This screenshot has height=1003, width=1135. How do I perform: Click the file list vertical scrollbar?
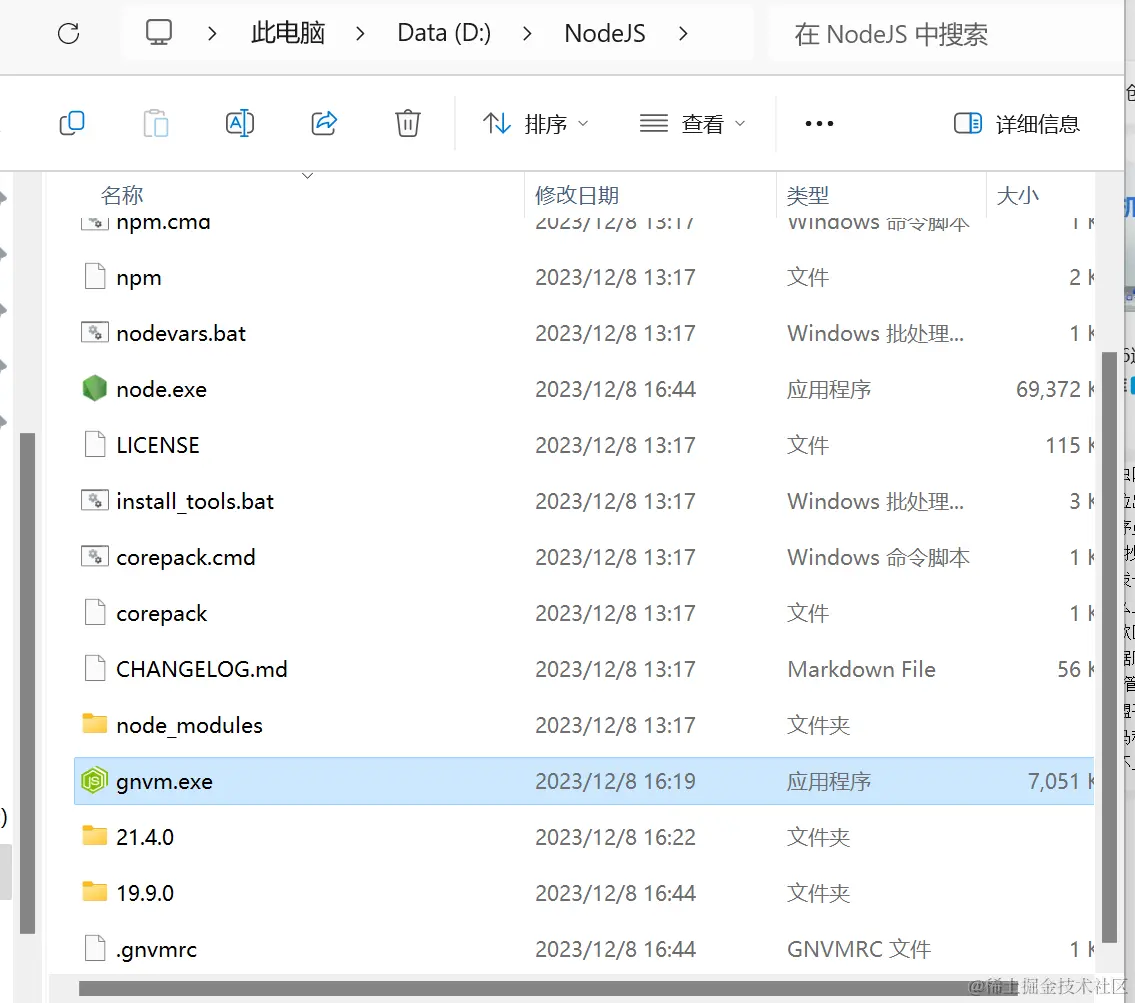(x=1108, y=648)
